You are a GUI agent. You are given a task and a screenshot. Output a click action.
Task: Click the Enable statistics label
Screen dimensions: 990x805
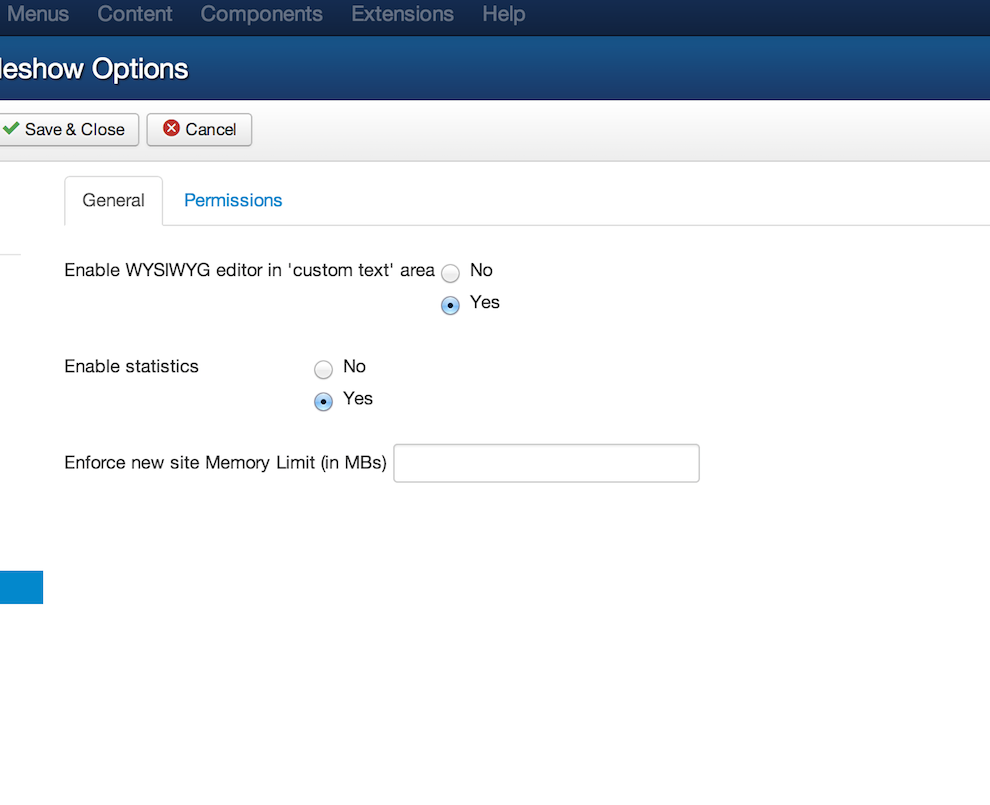point(131,366)
